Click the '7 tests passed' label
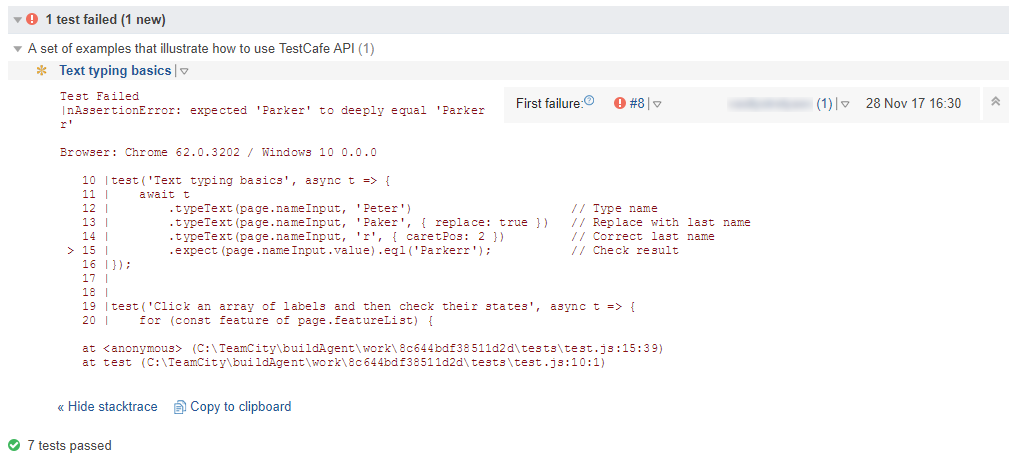This screenshot has width=1016, height=457. (69, 445)
